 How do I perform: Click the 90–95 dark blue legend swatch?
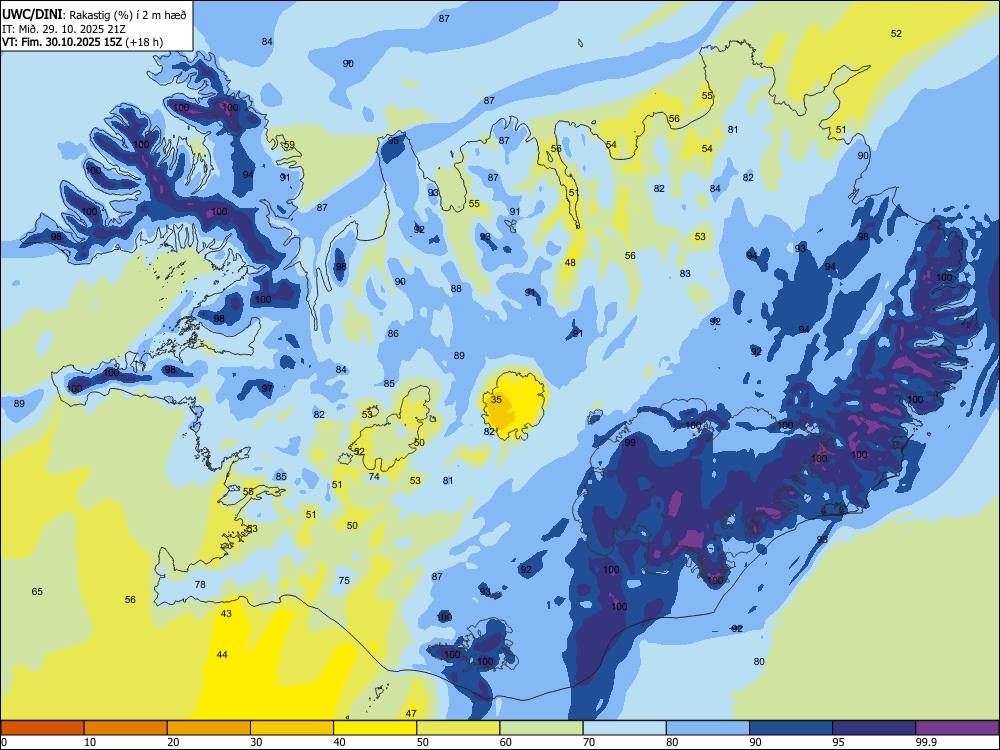tap(791, 728)
